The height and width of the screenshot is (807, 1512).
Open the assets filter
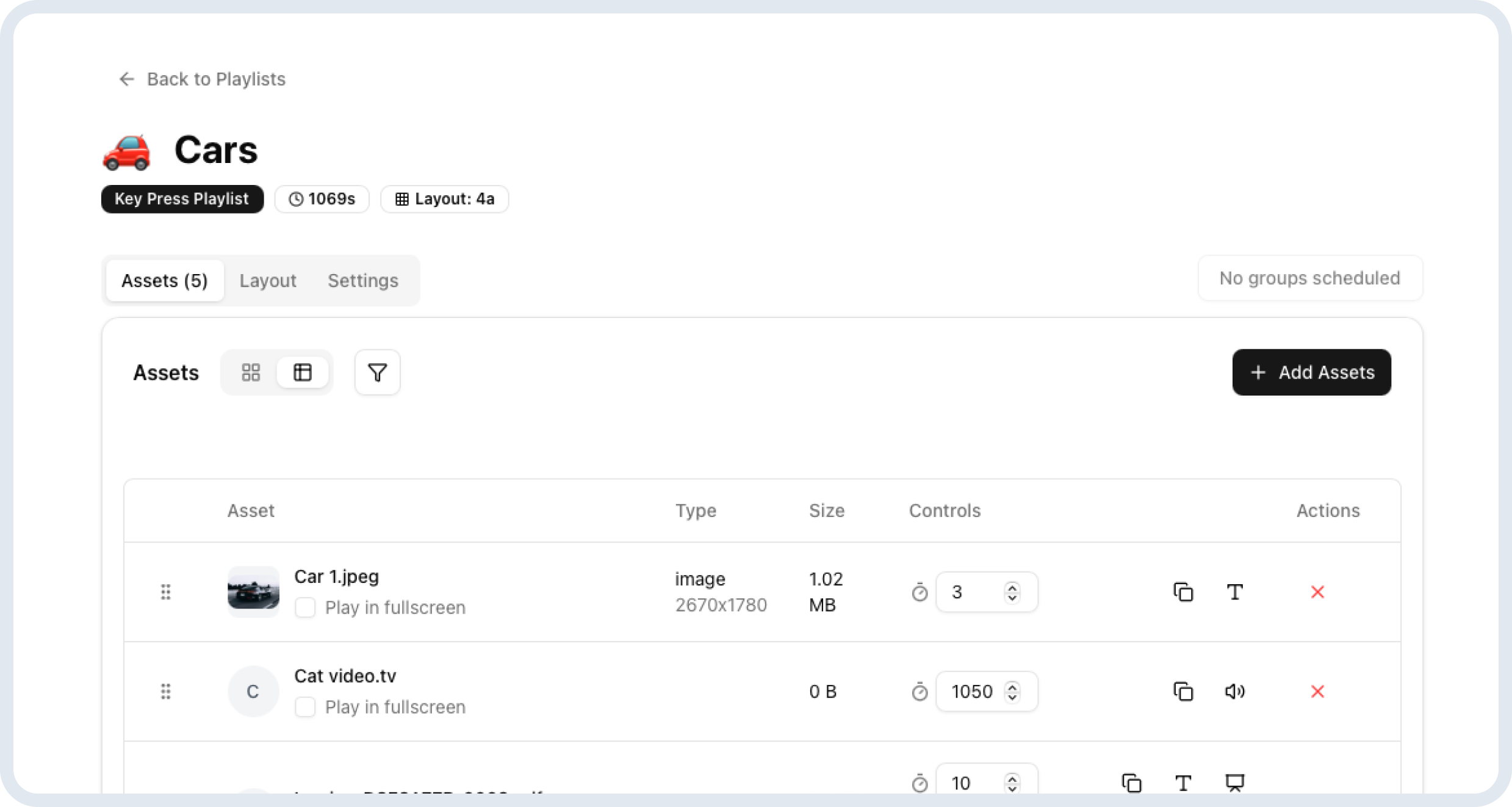click(377, 372)
